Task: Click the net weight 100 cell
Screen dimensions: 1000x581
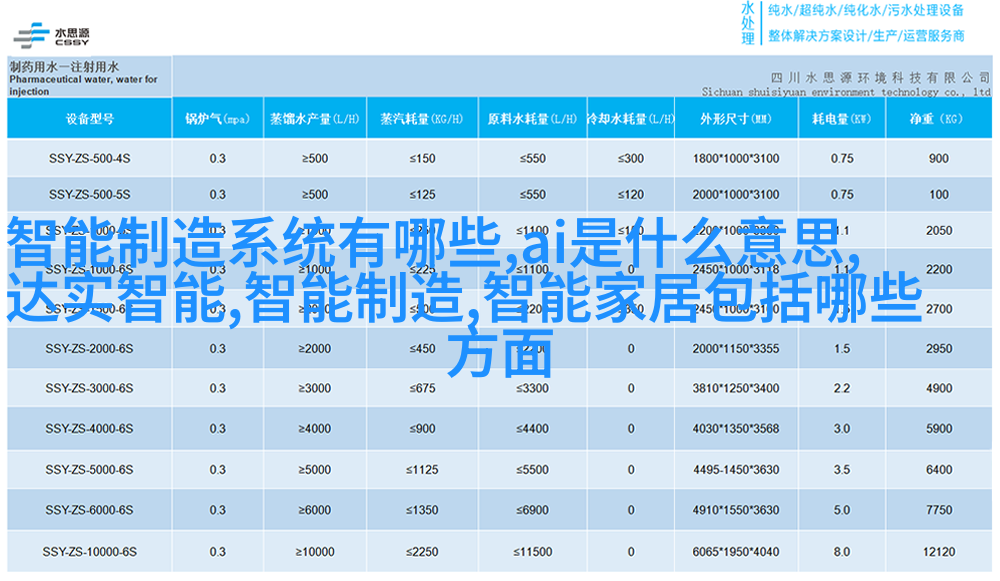Action: 939,195
